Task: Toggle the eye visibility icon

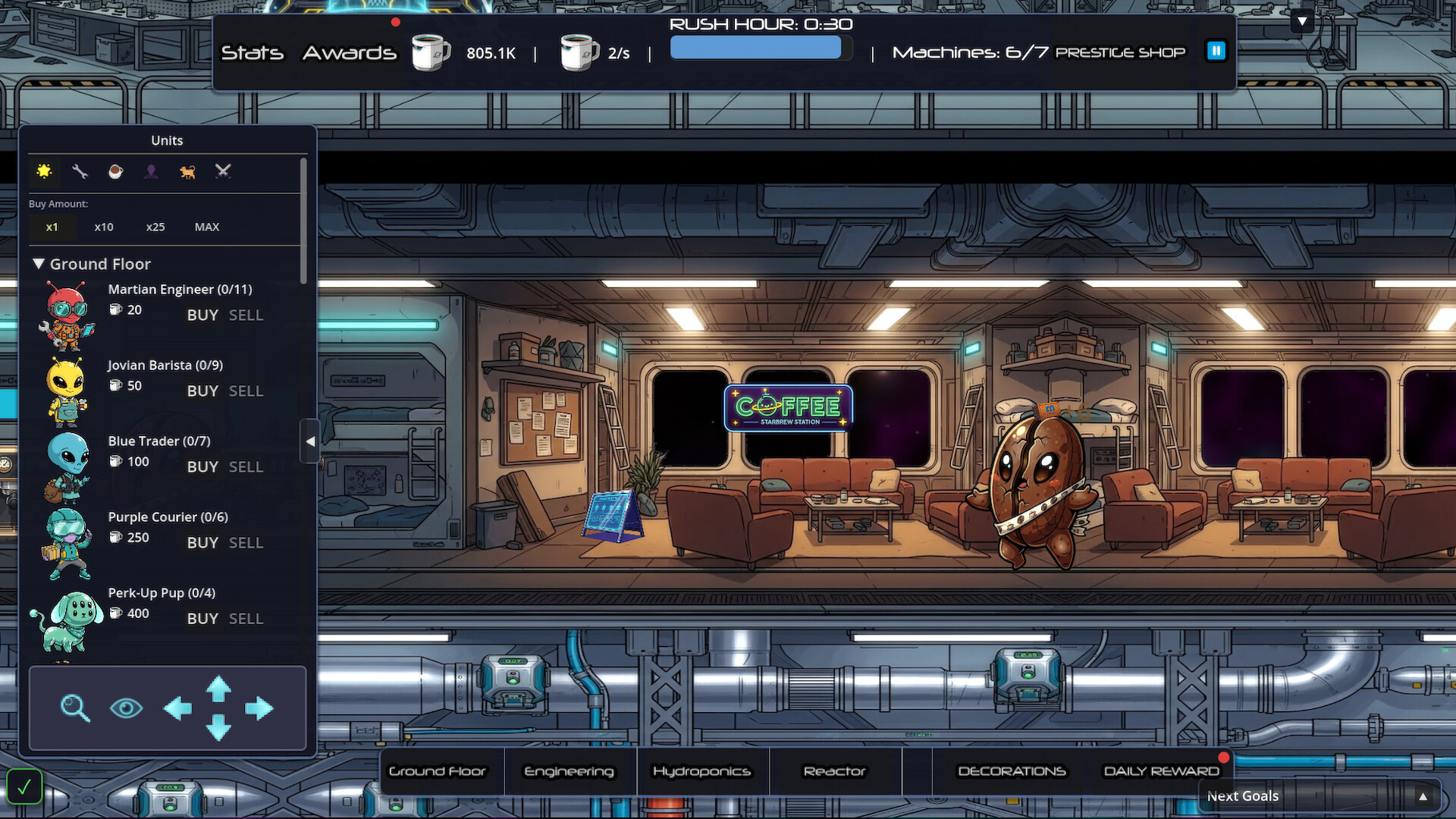Action: (x=127, y=708)
